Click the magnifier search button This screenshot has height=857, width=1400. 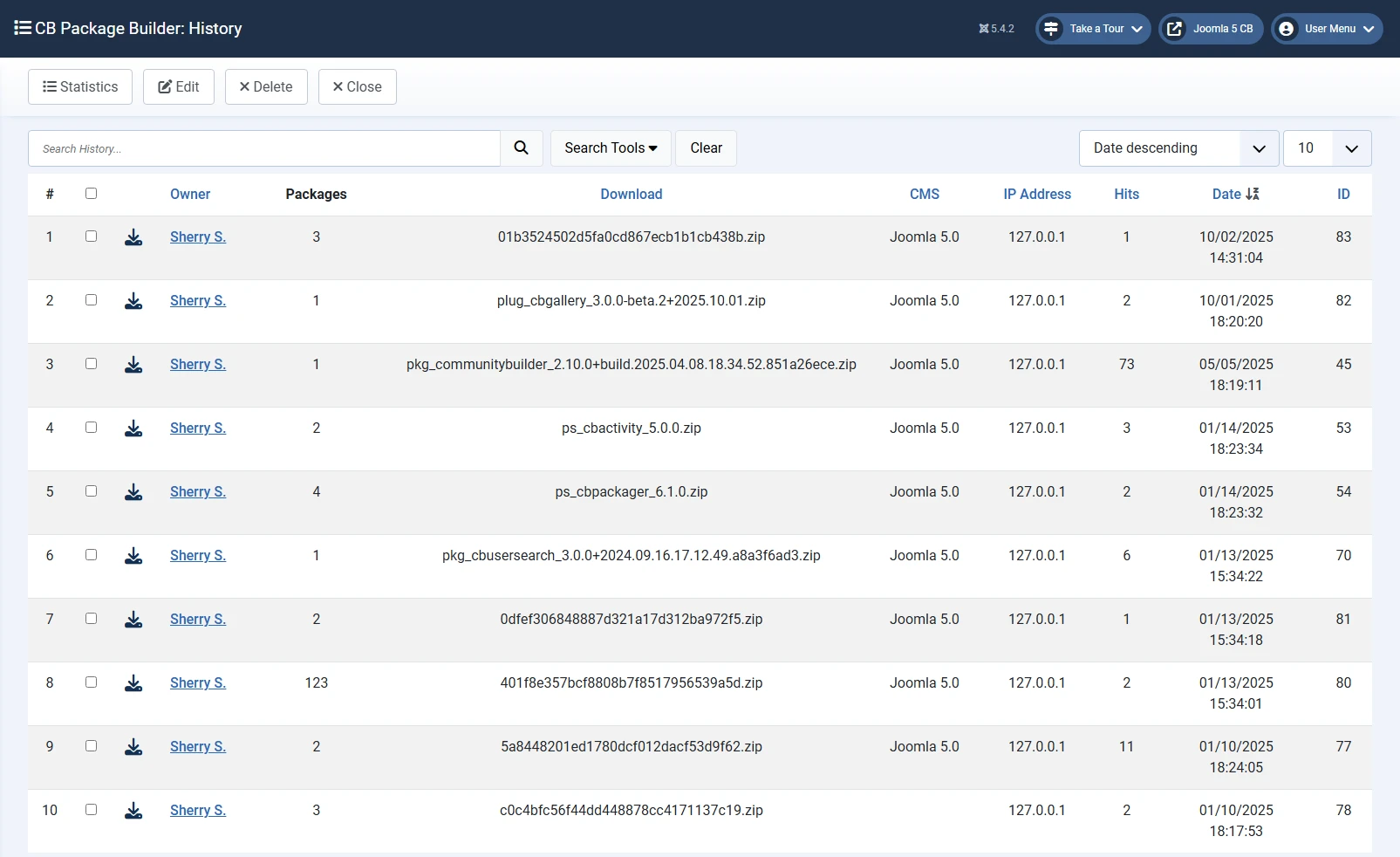[521, 148]
